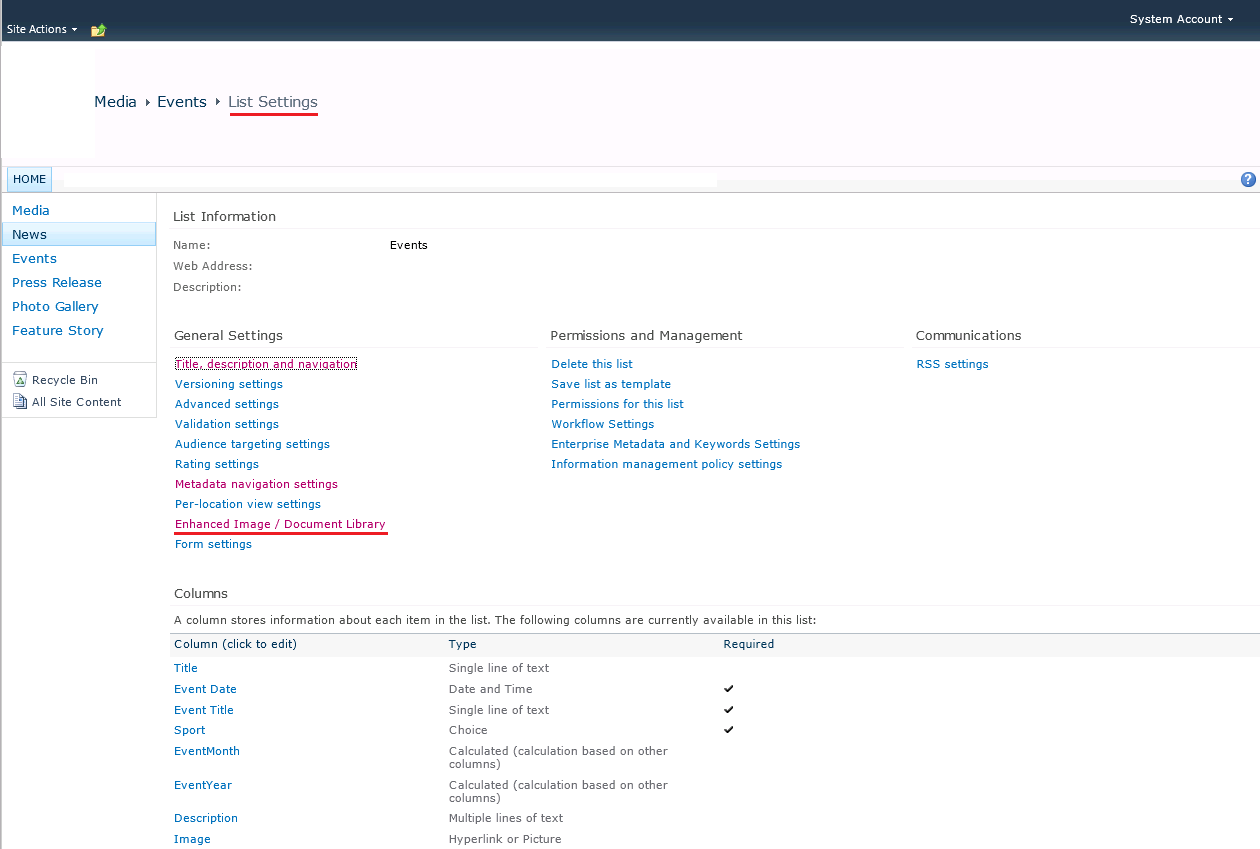Click the List Settings breadcrumb text
Image resolution: width=1260 pixels, height=849 pixels.
pyautogui.click(x=273, y=102)
